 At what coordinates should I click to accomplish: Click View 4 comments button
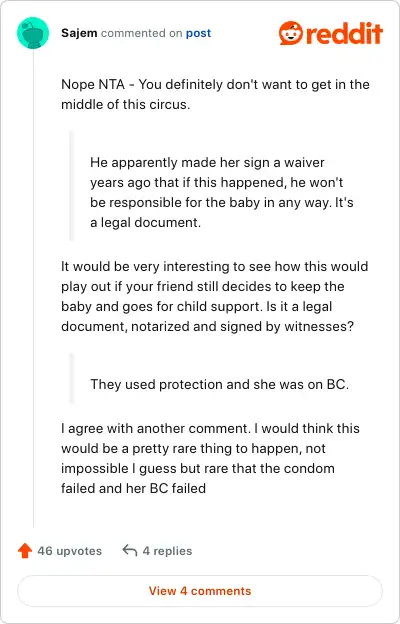200,591
